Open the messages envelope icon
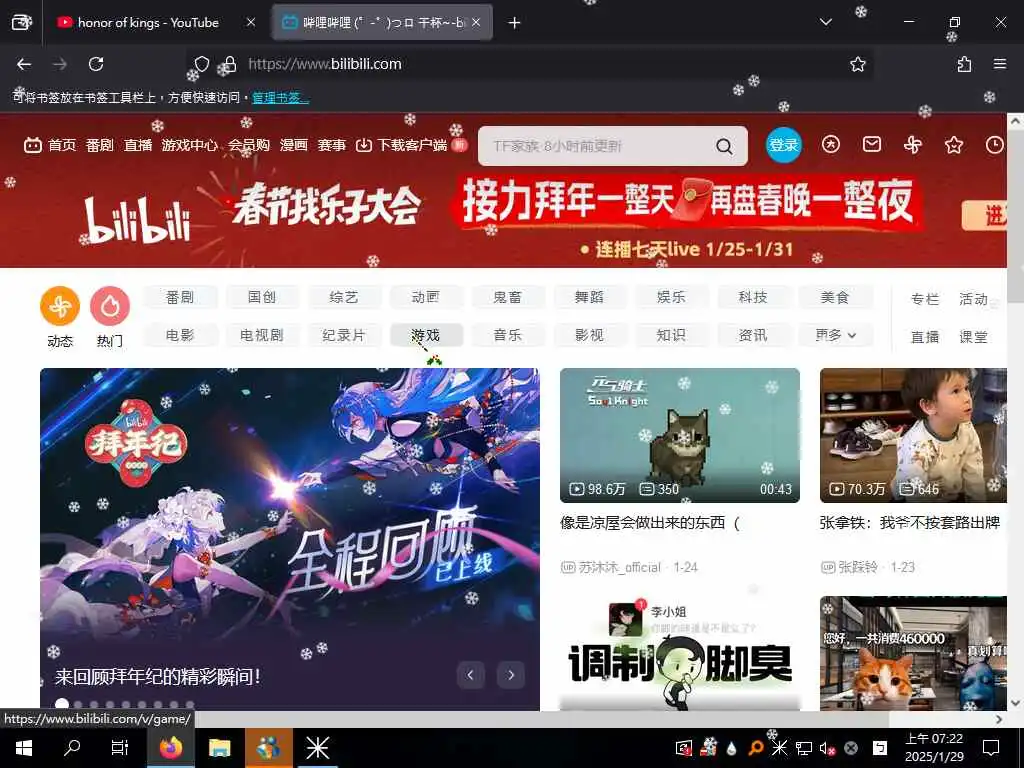Image resolution: width=1024 pixels, height=768 pixels. 872,144
